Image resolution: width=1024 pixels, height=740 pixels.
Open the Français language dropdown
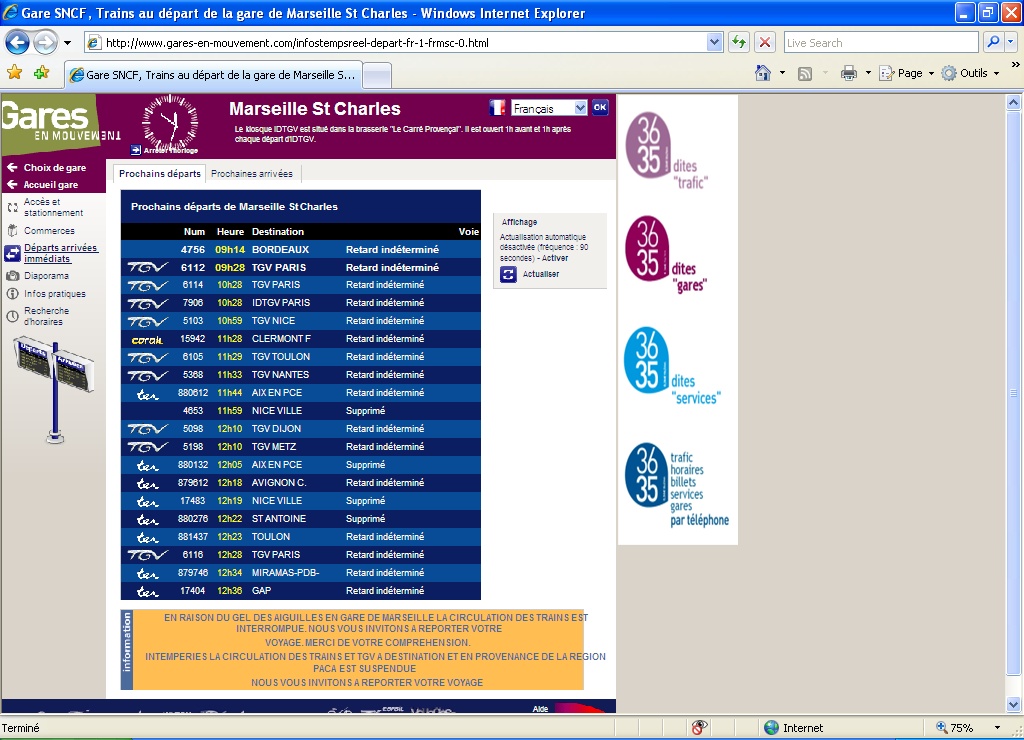click(x=549, y=108)
